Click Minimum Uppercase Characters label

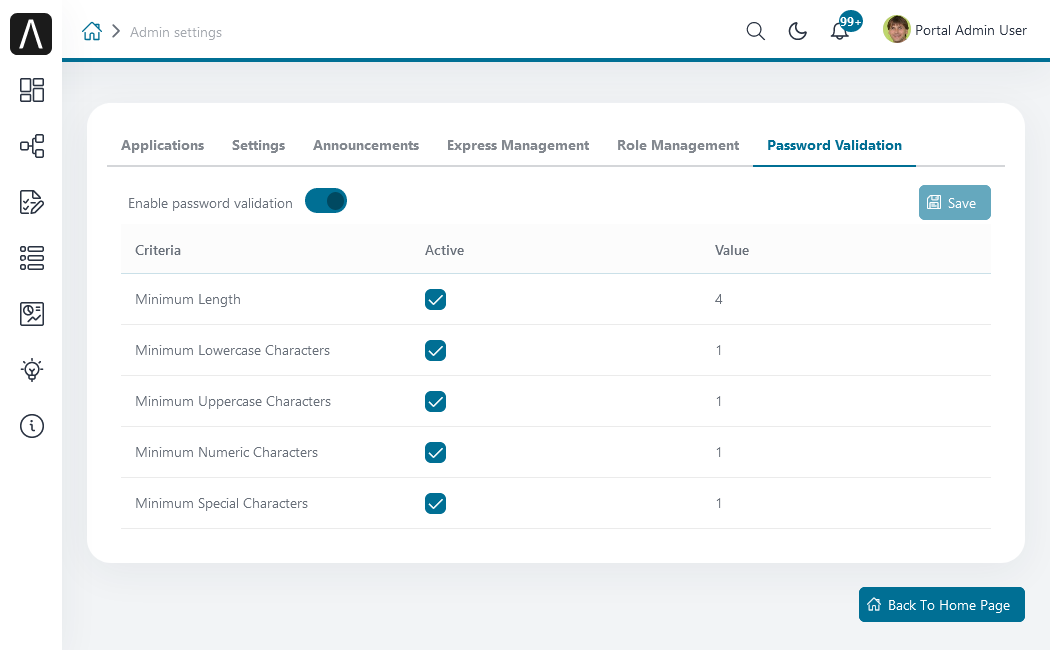(233, 401)
